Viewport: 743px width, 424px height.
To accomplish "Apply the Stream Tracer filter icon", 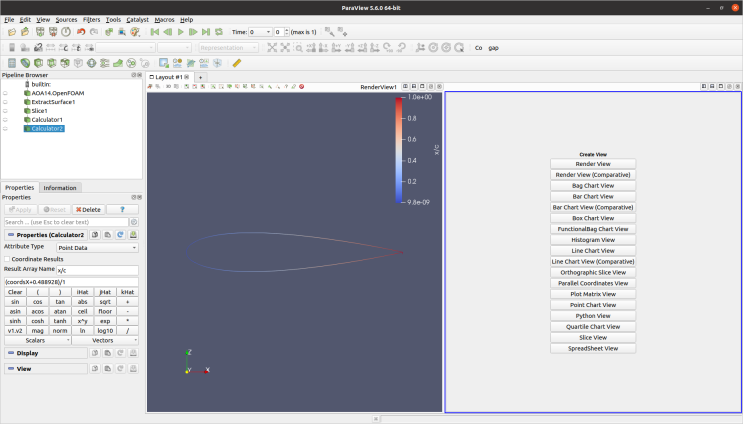I will [x=105, y=63].
